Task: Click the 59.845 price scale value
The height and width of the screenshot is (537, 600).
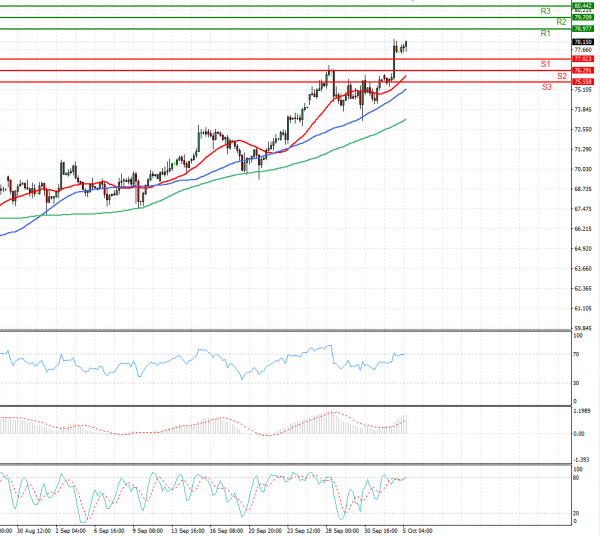Action: (x=583, y=328)
